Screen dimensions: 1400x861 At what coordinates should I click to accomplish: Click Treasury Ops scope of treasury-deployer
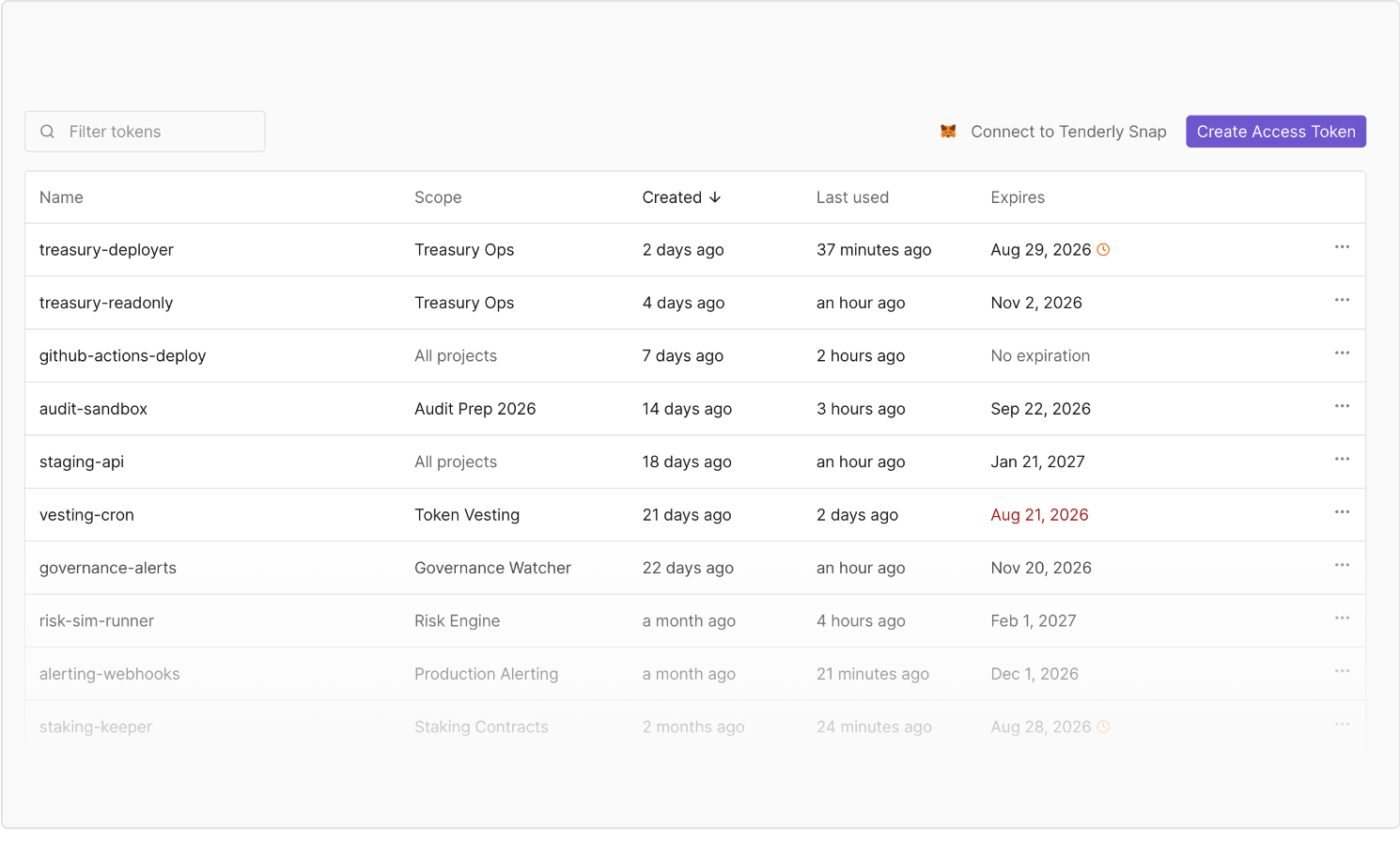click(464, 250)
